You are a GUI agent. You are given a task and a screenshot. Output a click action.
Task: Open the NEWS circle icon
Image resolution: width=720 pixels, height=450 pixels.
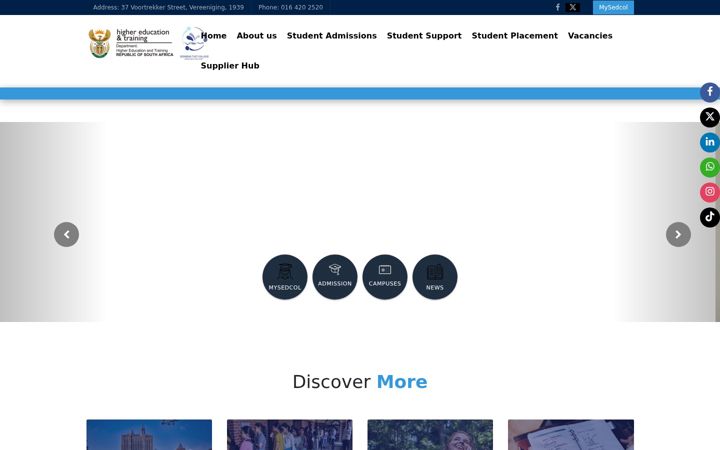tap(435, 277)
